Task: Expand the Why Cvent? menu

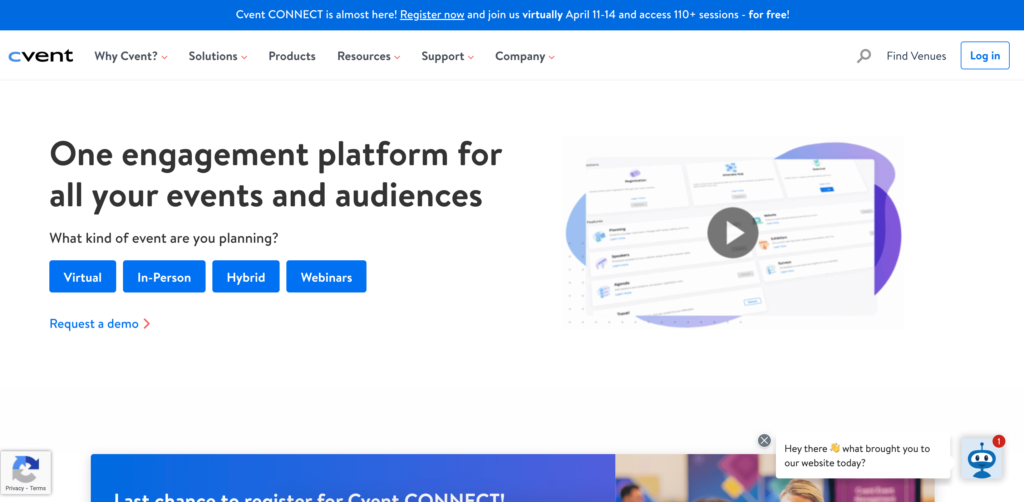Action: point(131,56)
